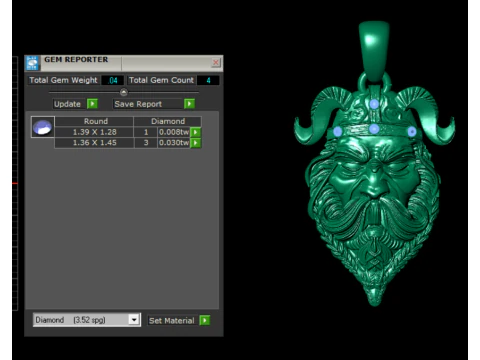Image resolution: width=480 pixels, height=360 pixels.
Task: Select the left gem on the helmet band
Action: click(x=337, y=131)
